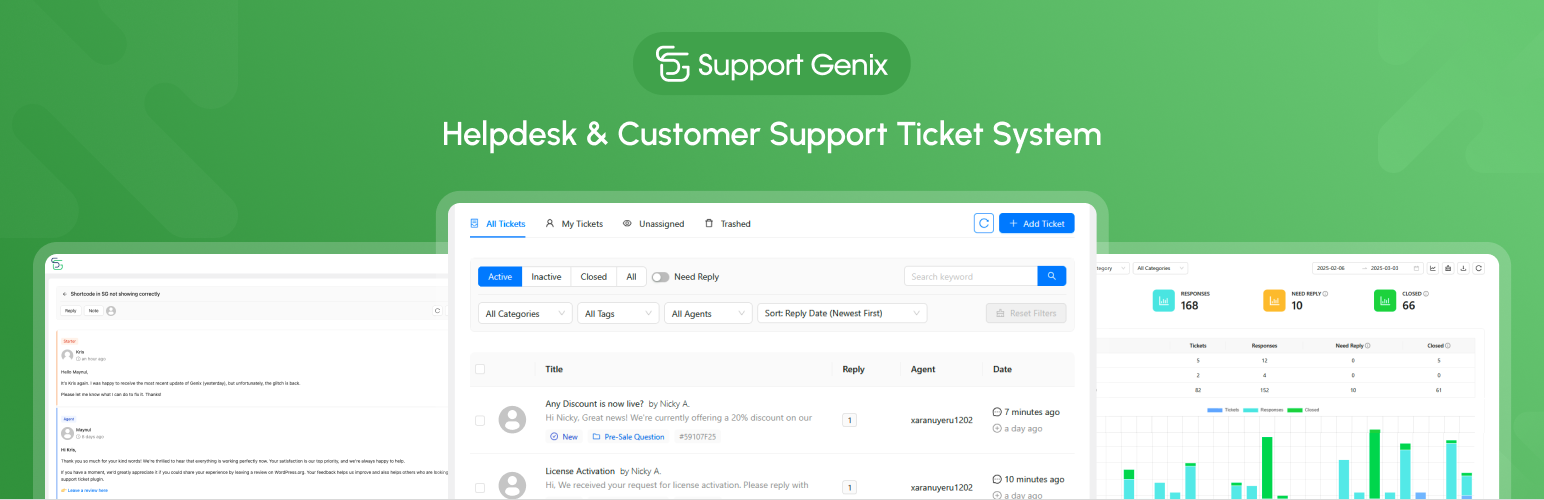Click the Add Ticket button

coord(1037,223)
